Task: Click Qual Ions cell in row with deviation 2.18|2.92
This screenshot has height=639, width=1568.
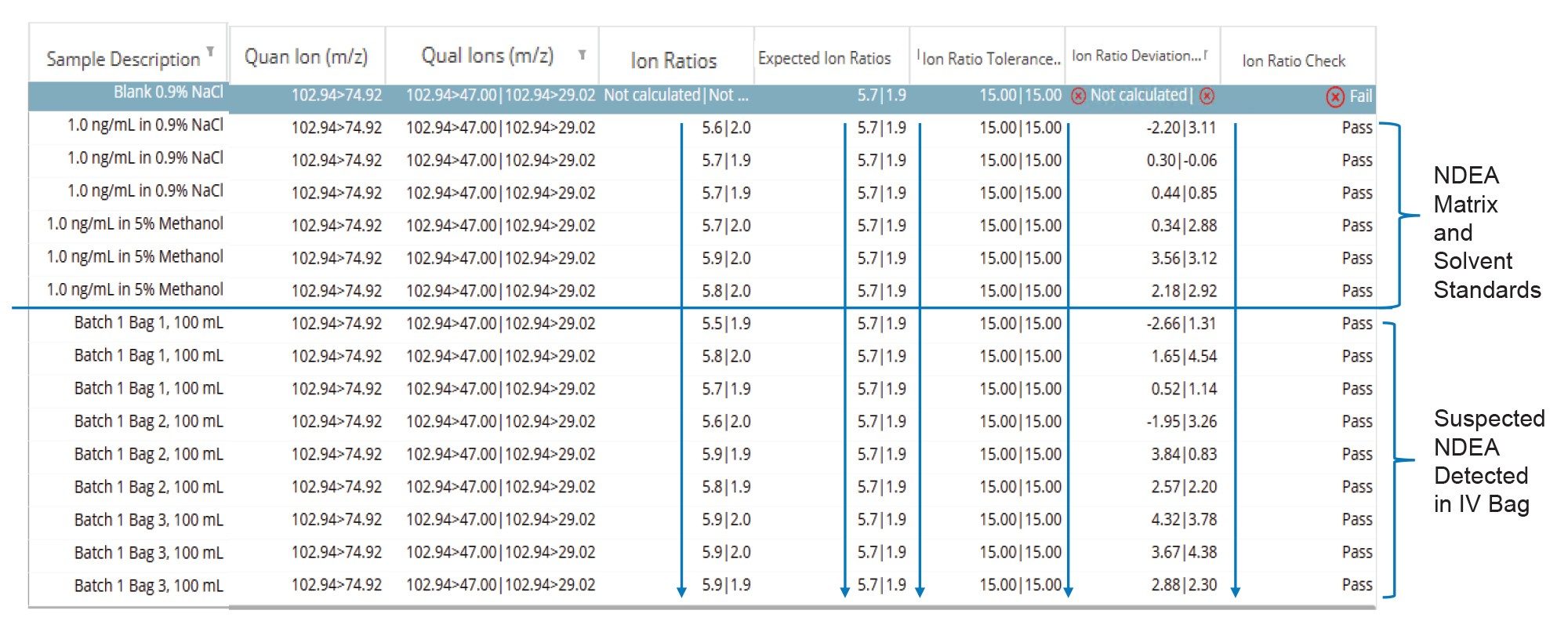Action: [500, 291]
